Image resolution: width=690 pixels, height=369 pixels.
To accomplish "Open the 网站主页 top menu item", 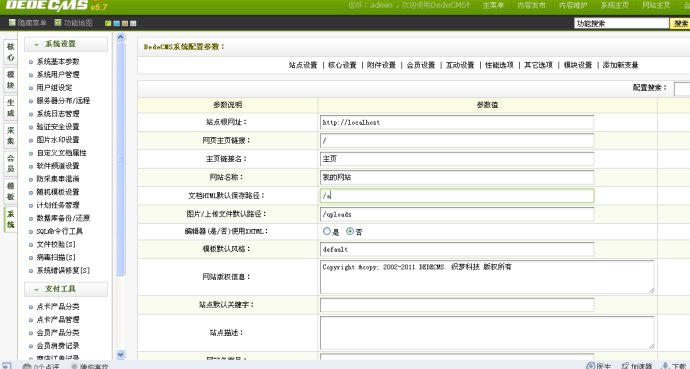I will [x=656, y=5].
